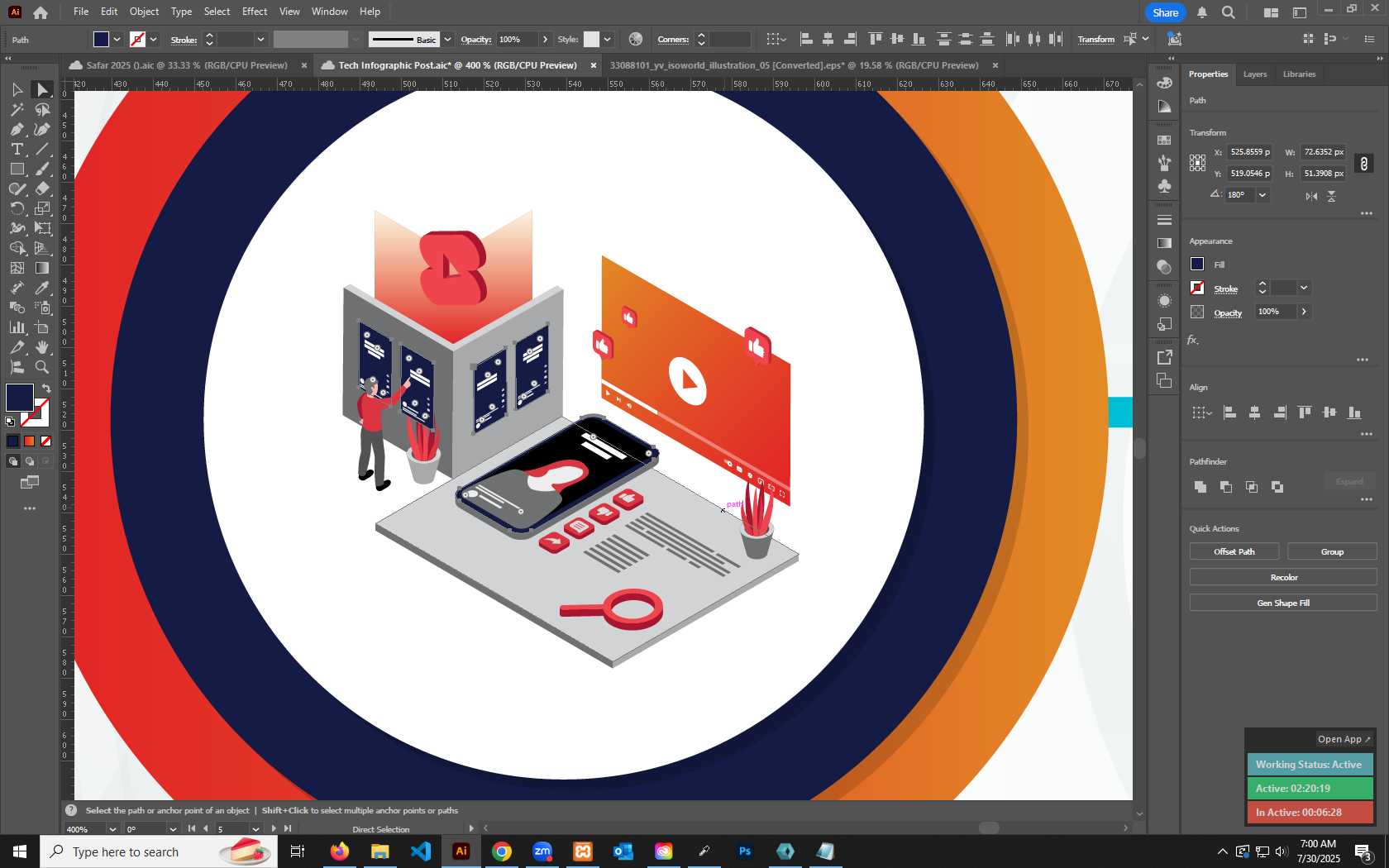
Task: Open the Symbols panel clover icon
Action: pos(1164,186)
